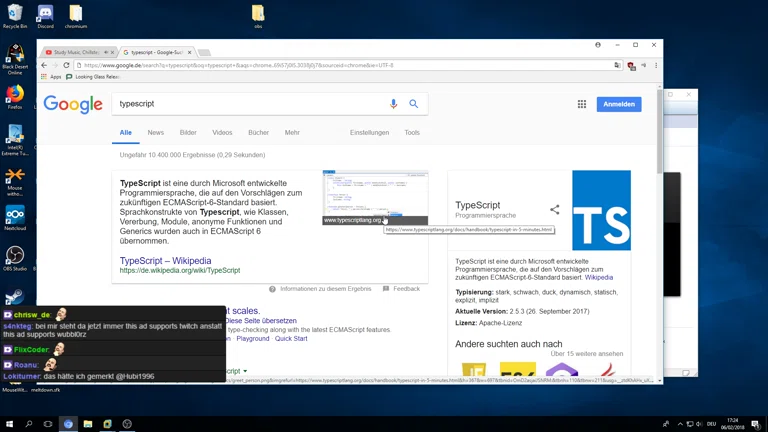The width and height of the screenshot is (768, 432).
Task: Open Wikipedia link in knowledge panel
Action: point(599,278)
